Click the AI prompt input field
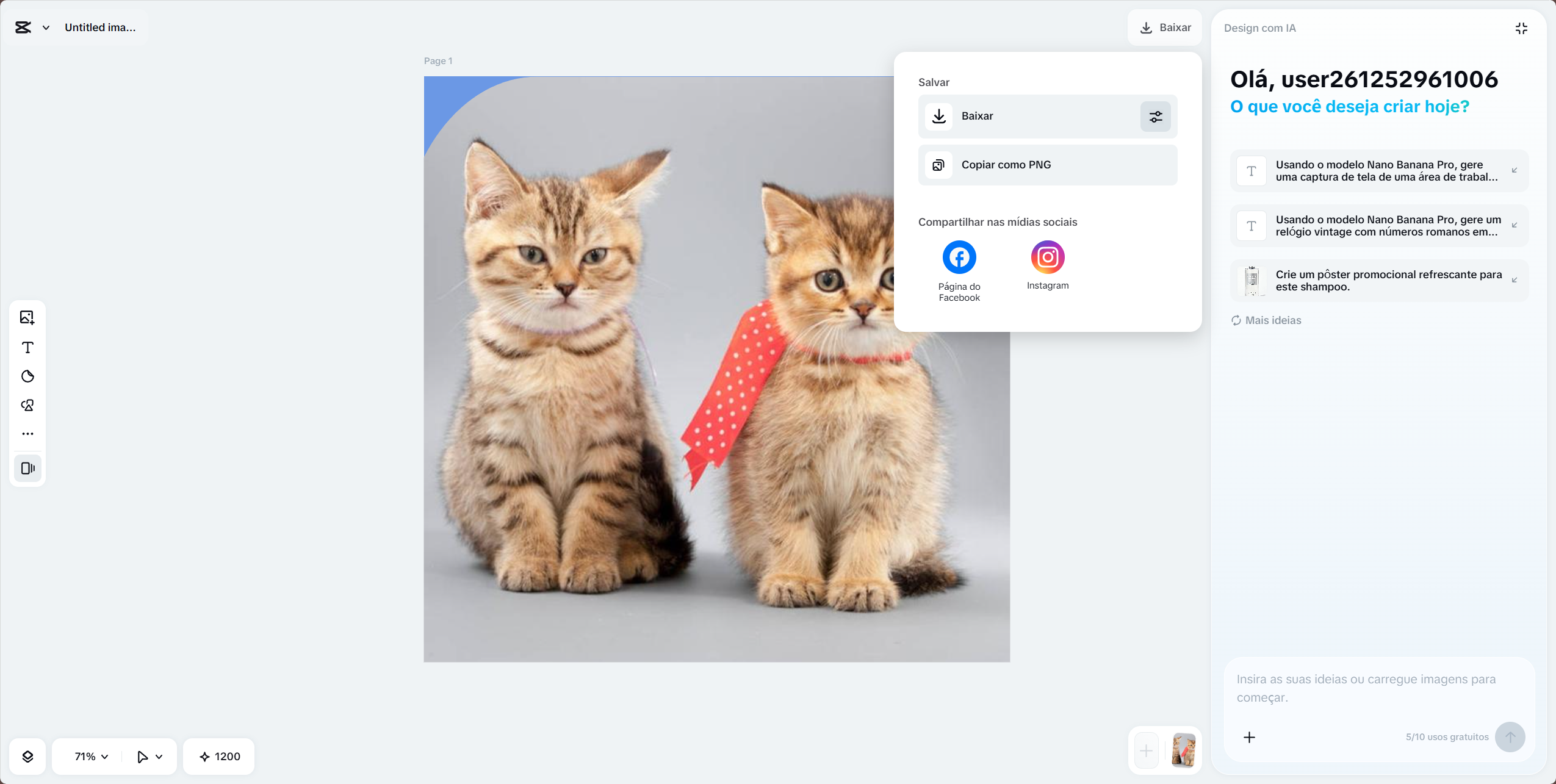This screenshot has height=784, width=1556. click(x=1367, y=688)
